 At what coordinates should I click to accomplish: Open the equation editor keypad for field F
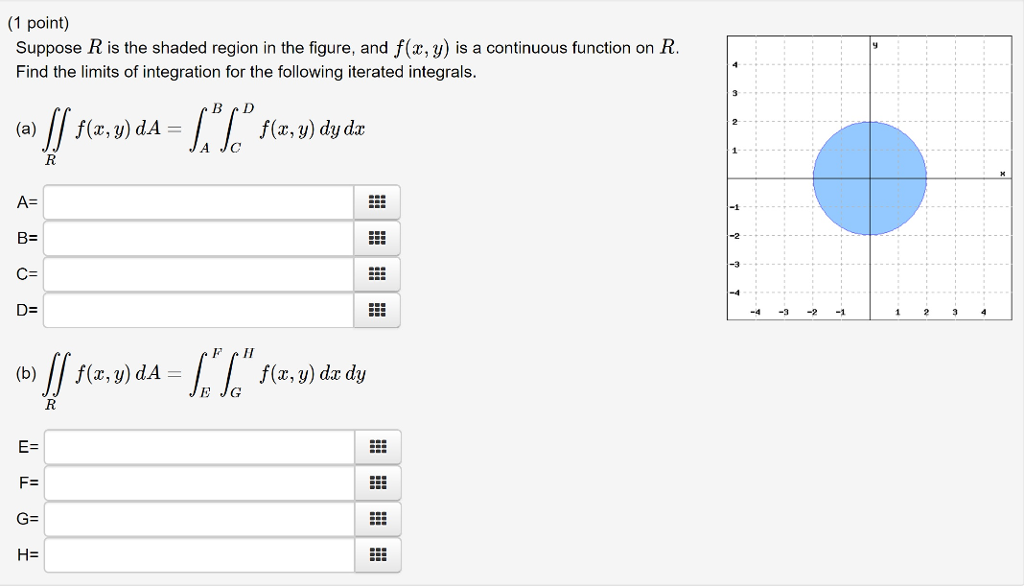(x=377, y=483)
